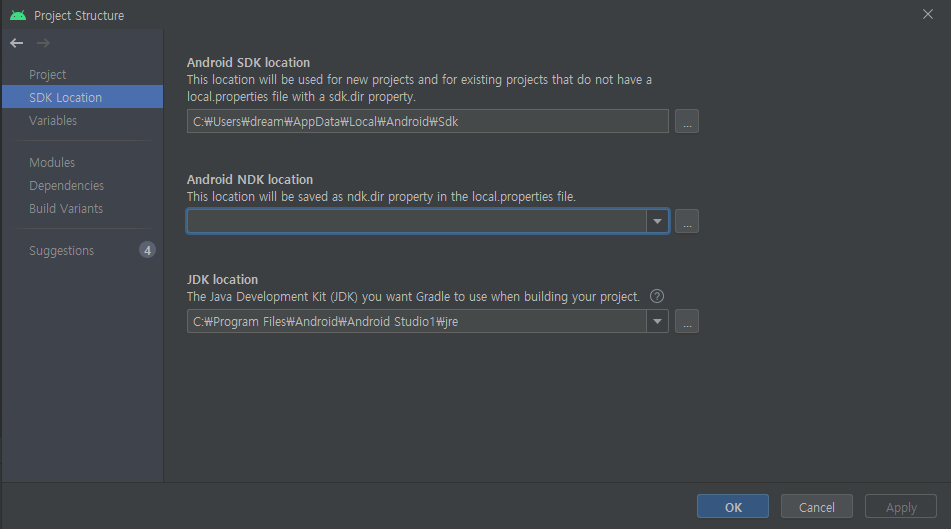Click the Apply button
Image resolution: width=951 pixels, height=529 pixels.
point(901,507)
